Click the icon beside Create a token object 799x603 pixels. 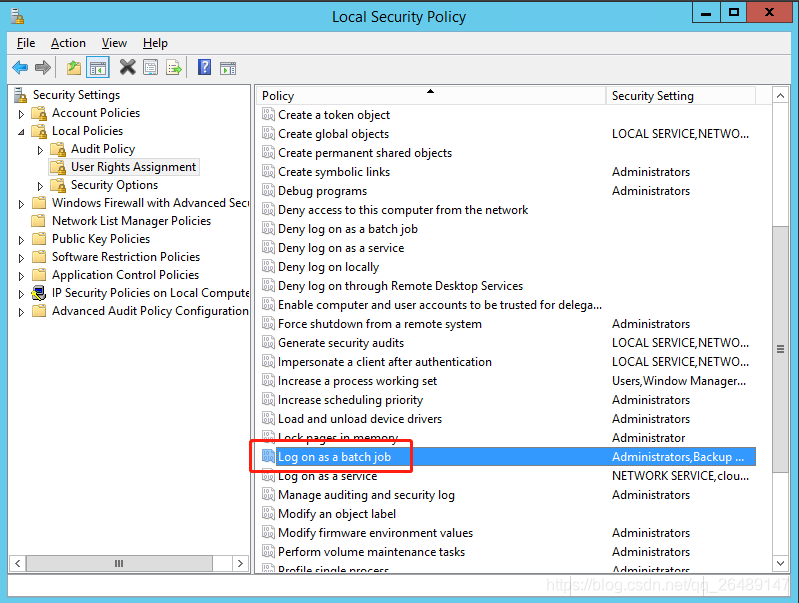click(268, 114)
